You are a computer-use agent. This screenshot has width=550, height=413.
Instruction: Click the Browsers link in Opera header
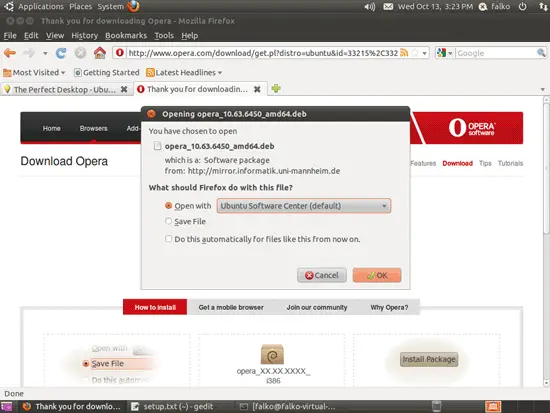click(x=93, y=128)
